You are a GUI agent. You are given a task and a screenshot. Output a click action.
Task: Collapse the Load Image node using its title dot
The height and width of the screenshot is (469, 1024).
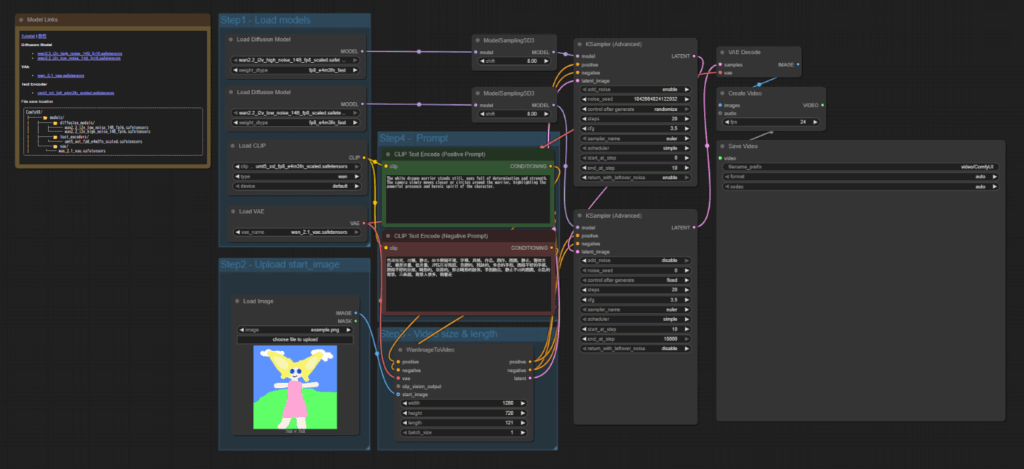[237, 301]
